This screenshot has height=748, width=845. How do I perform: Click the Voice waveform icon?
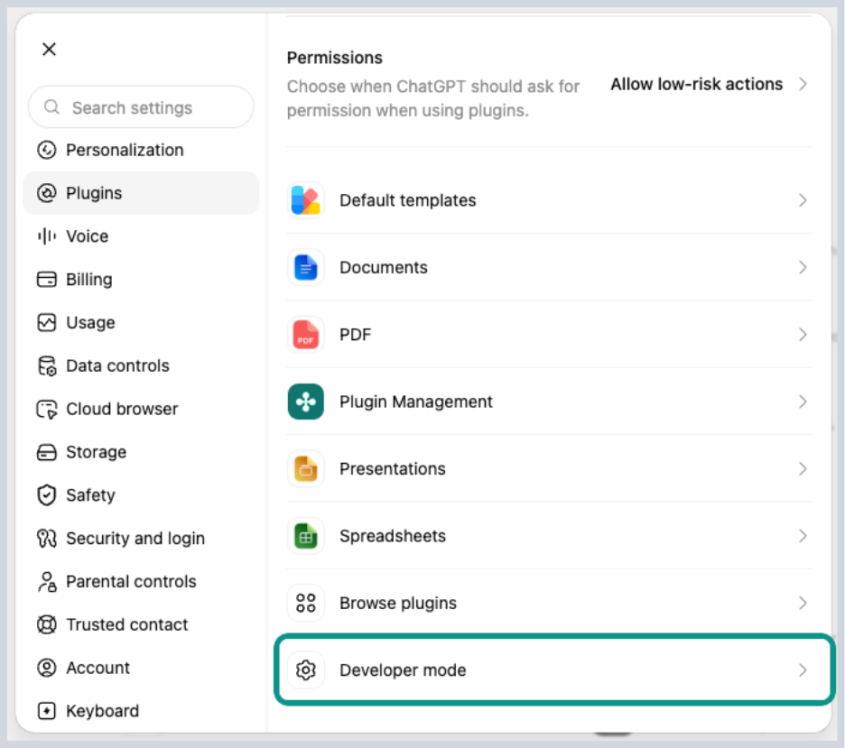pyautogui.click(x=47, y=236)
